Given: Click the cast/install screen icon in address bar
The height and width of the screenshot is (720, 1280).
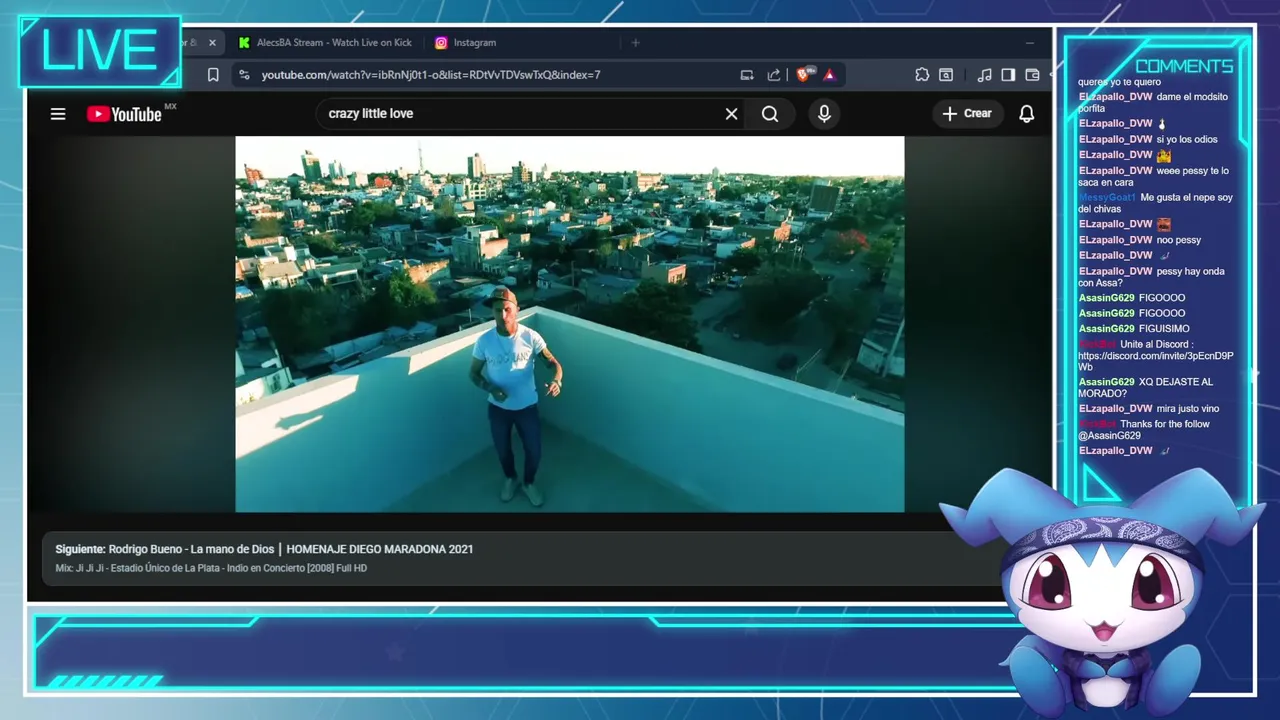Looking at the screenshot, I should (x=746, y=75).
